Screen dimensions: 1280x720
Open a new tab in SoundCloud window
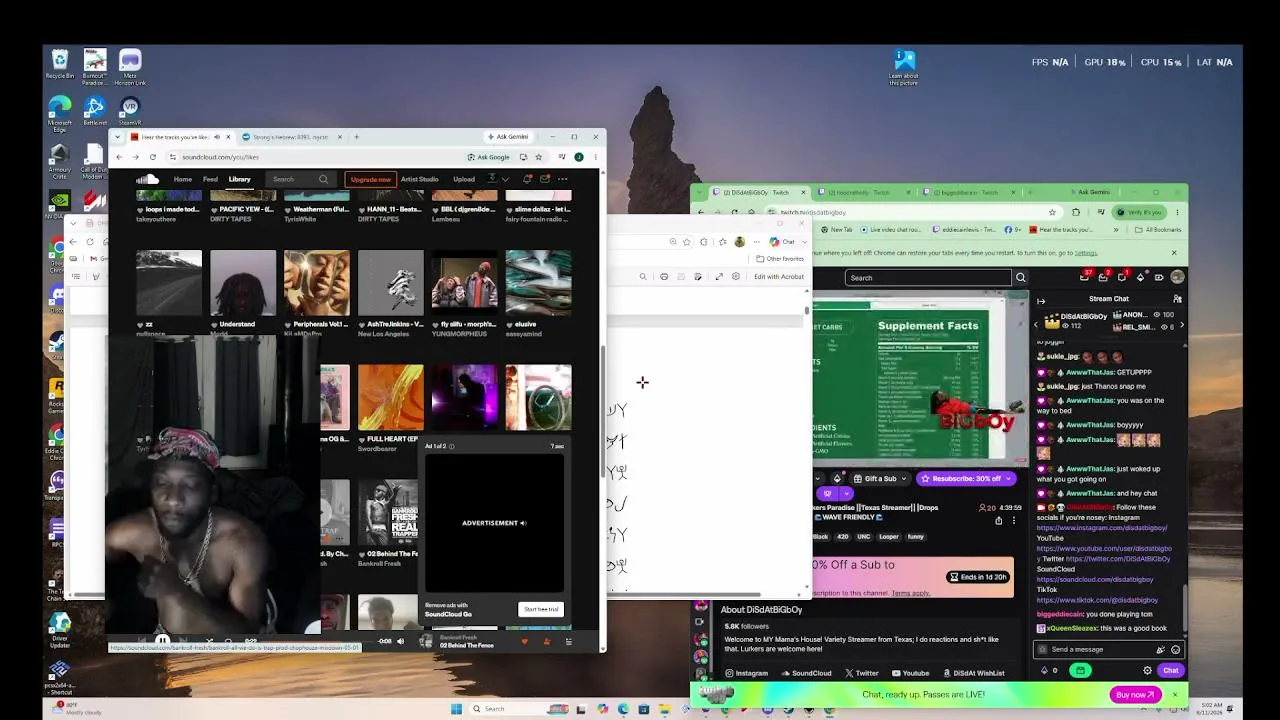point(356,137)
